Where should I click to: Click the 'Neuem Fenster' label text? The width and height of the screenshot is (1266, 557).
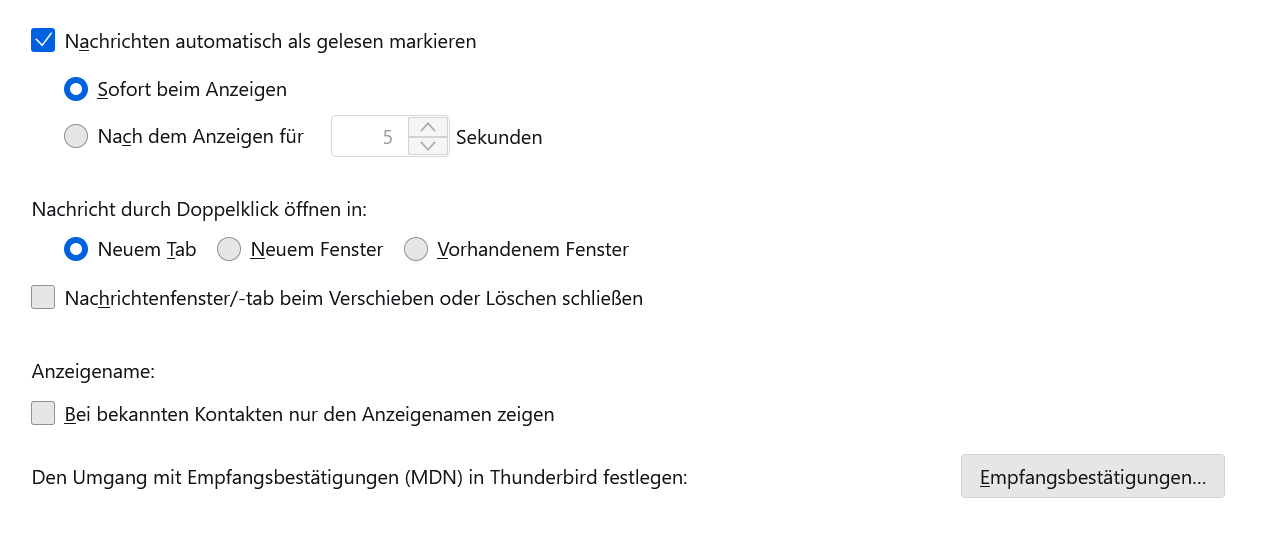pyautogui.click(x=317, y=250)
